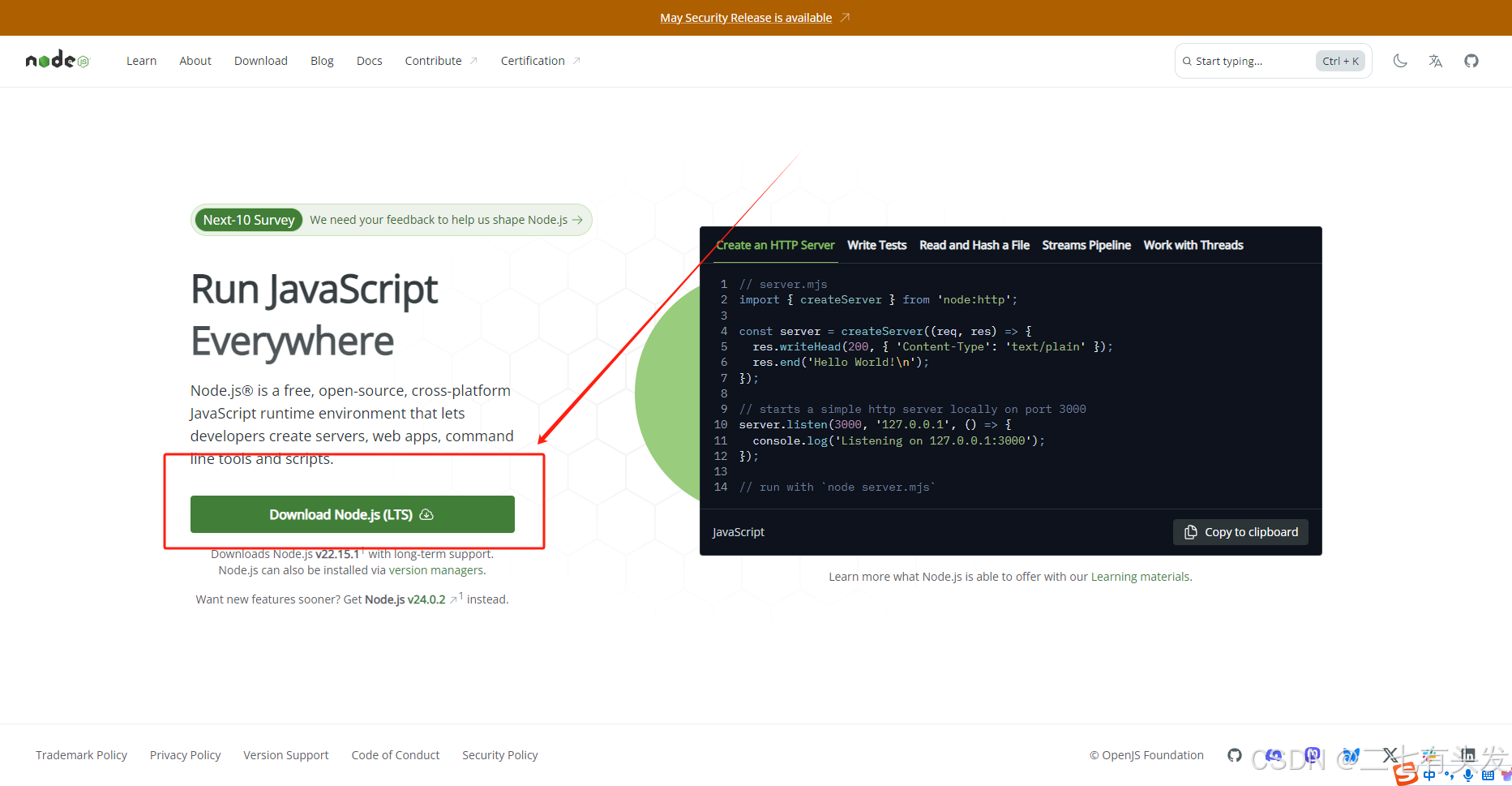Open the Privacy Policy footer link

click(x=185, y=755)
